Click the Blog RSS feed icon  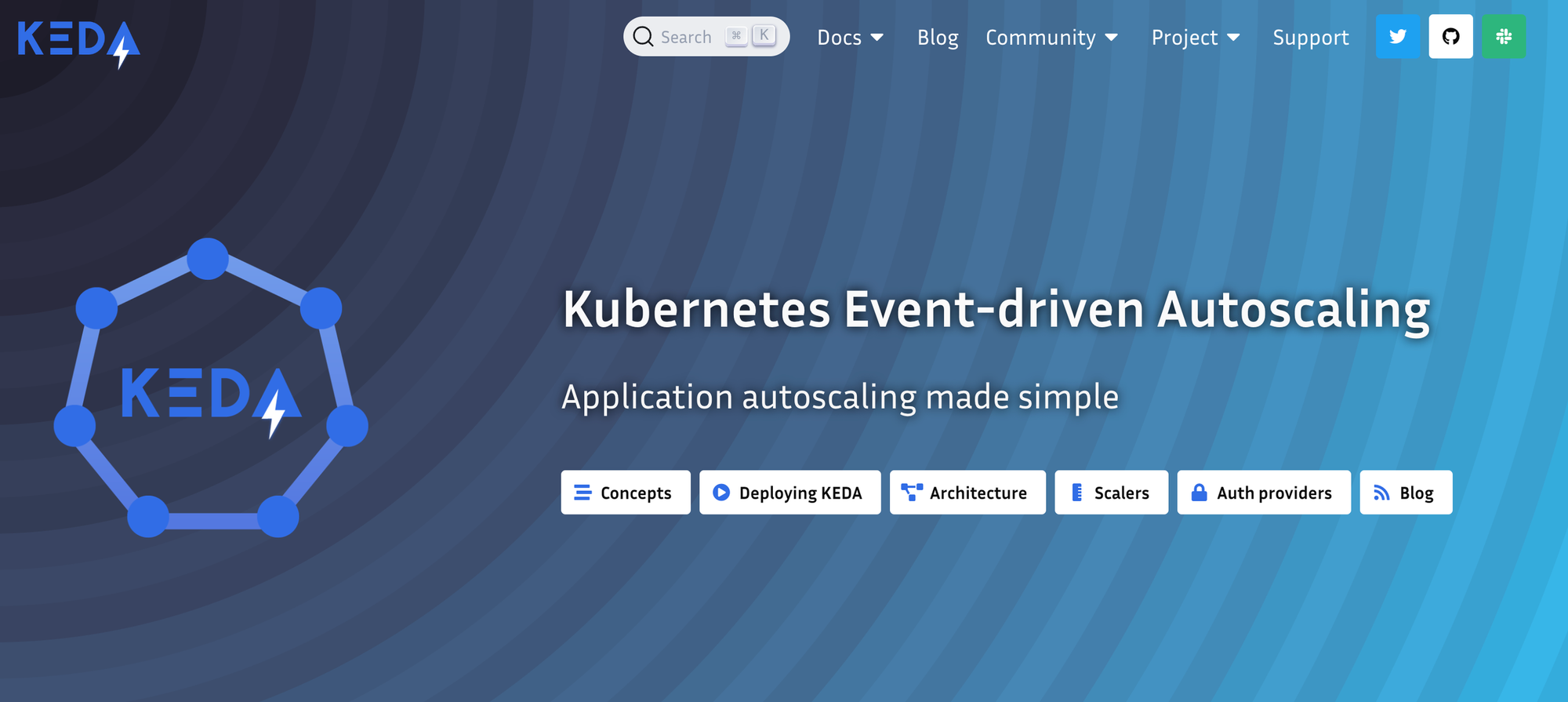1381,493
